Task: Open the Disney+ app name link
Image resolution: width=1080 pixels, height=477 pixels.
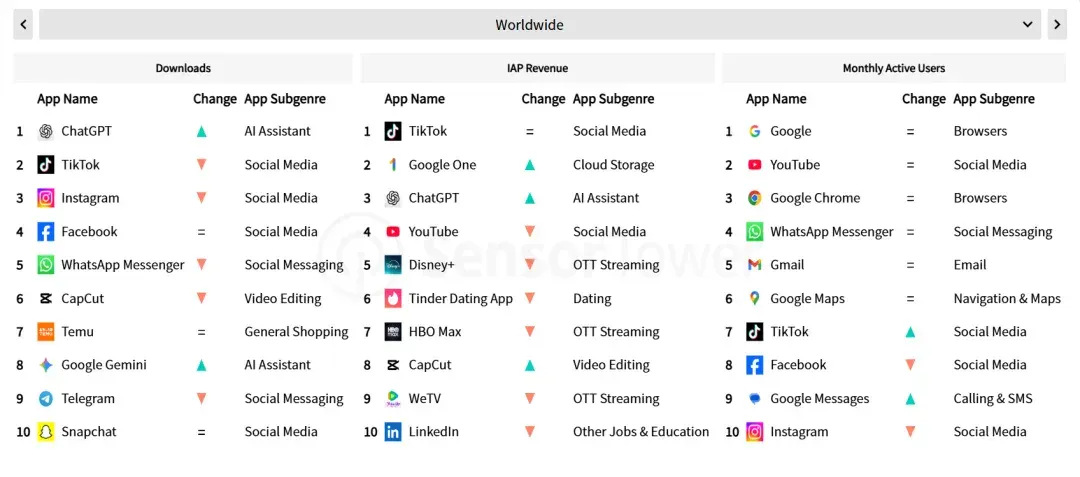Action: 431,265
